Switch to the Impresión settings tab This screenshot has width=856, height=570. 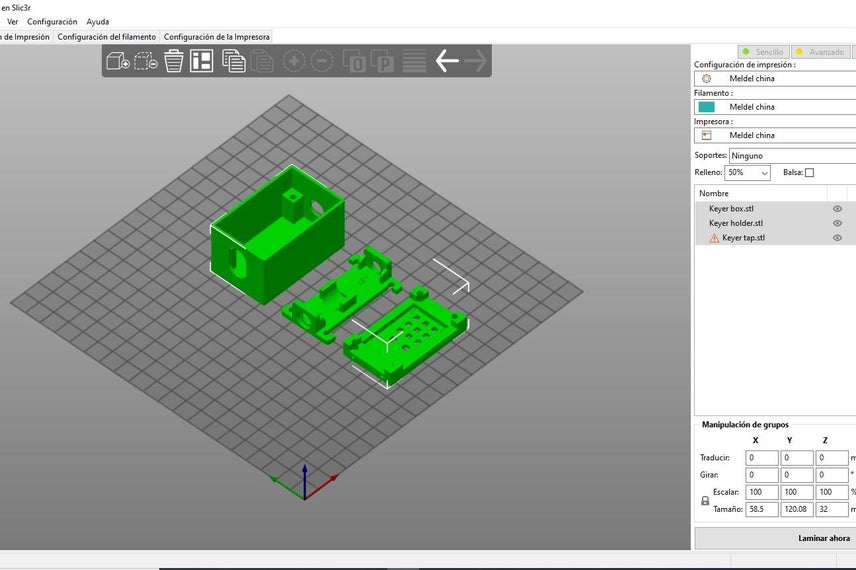tap(26, 37)
